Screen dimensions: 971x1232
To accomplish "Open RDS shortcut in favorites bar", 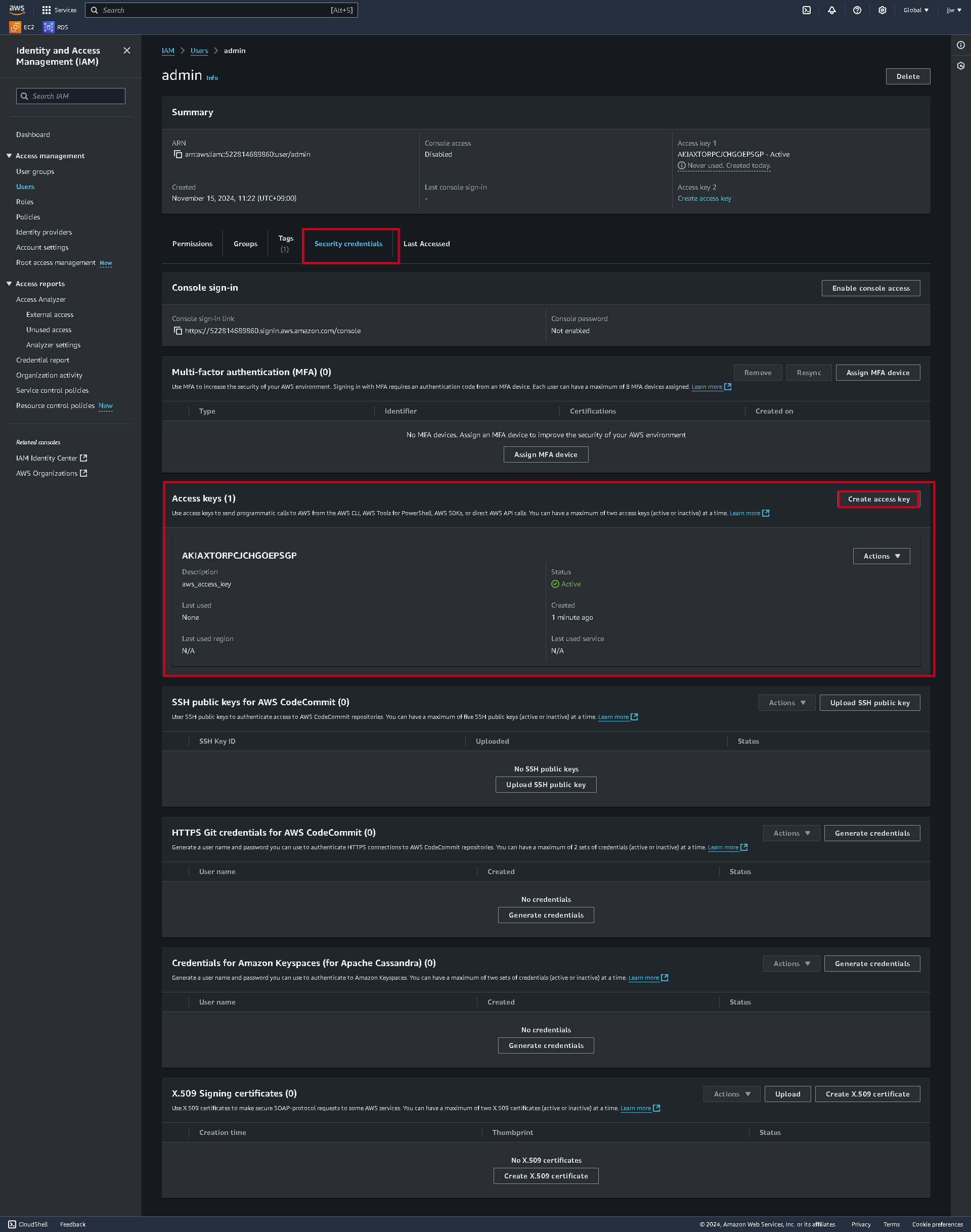I will point(56,27).
